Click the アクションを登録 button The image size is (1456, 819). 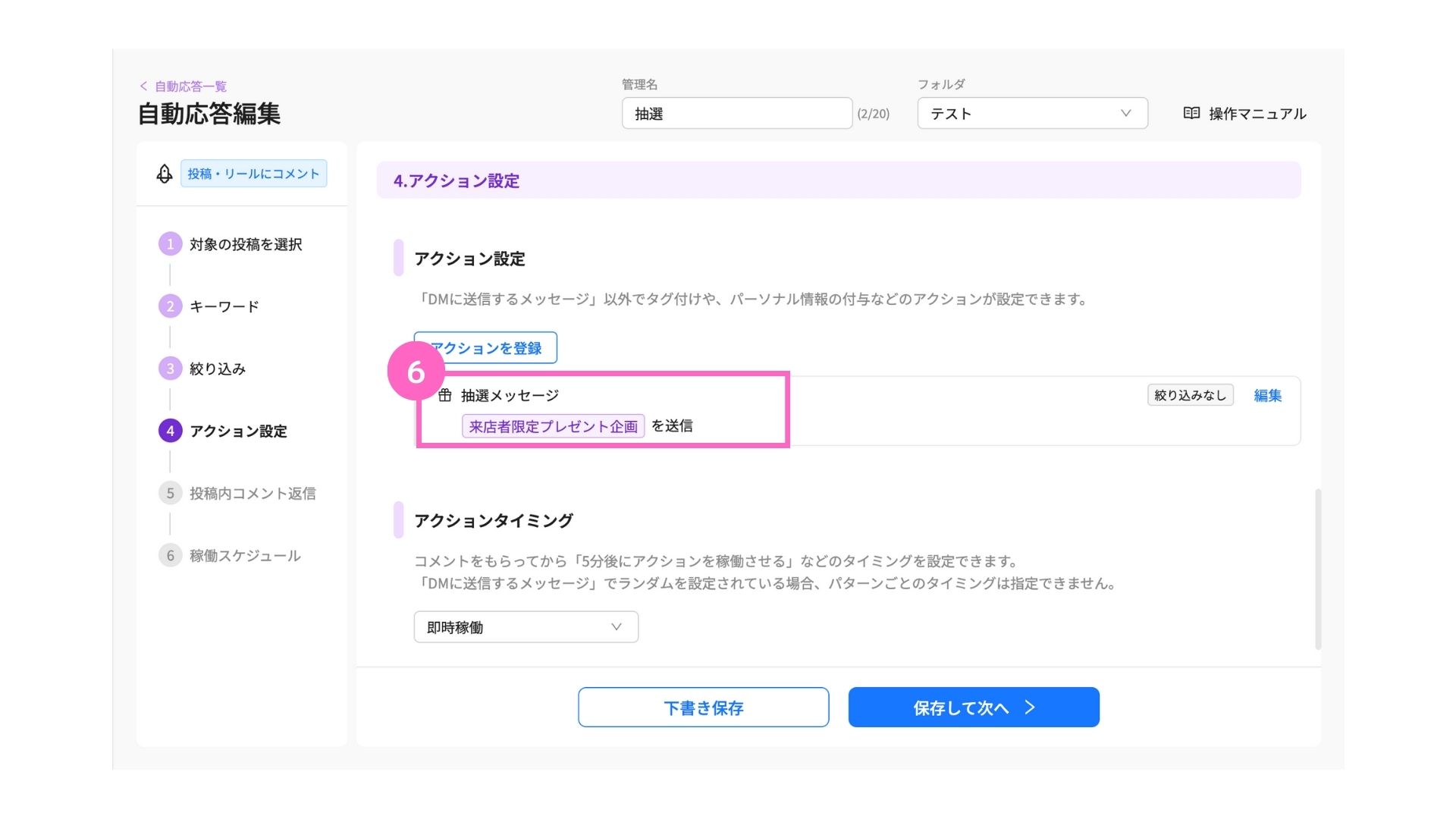(485, 347)
